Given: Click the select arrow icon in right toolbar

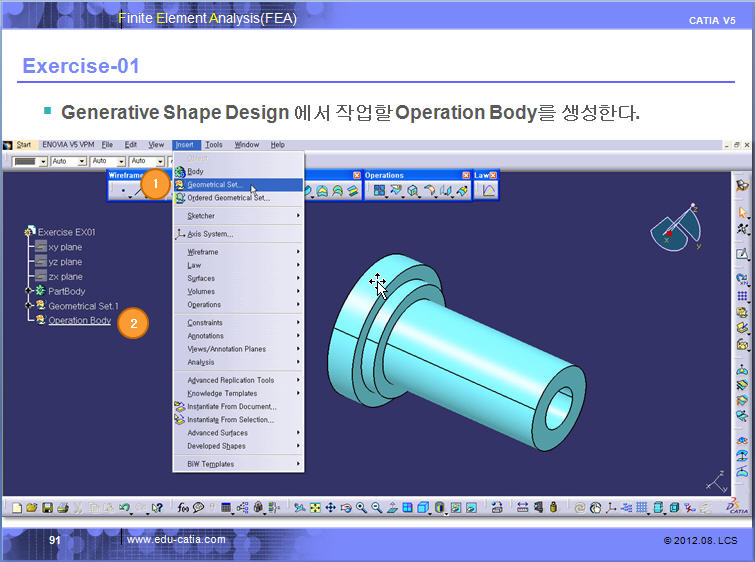Looking at the screenshot, I should pos(742,212).
